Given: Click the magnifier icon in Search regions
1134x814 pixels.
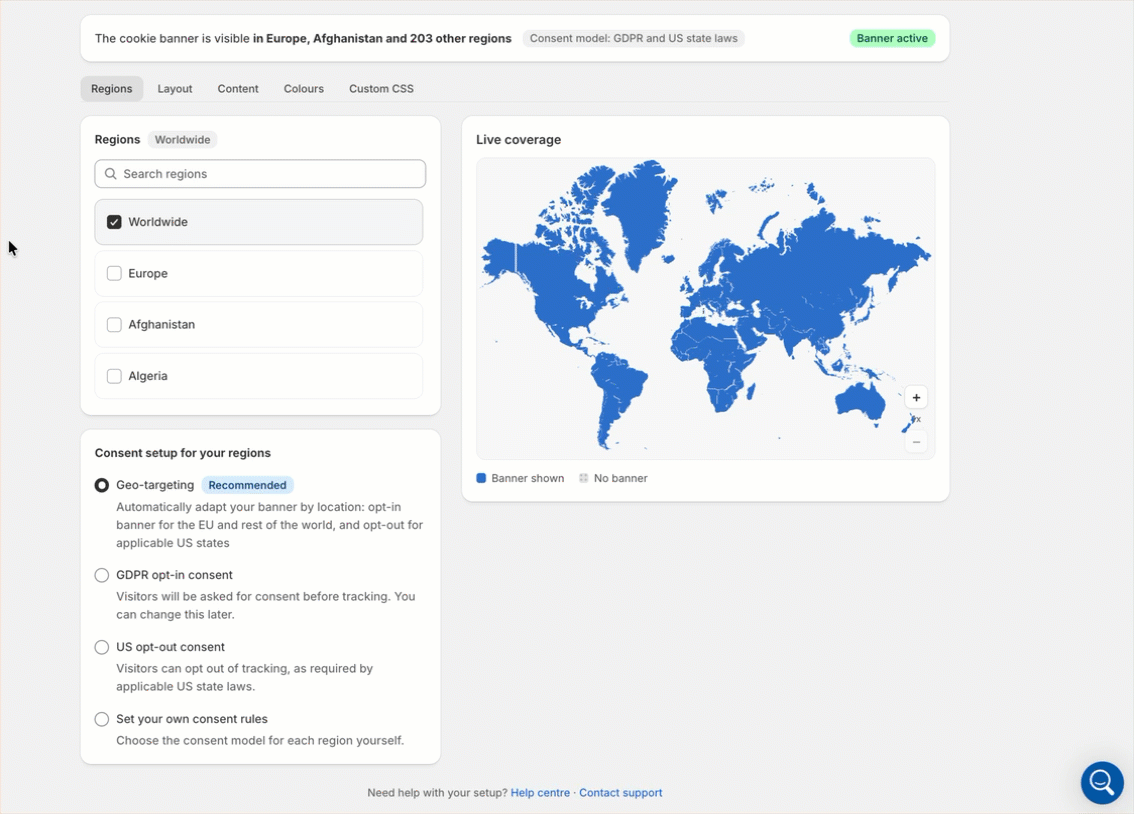Looking at the screenshot, I should [111, 173].
